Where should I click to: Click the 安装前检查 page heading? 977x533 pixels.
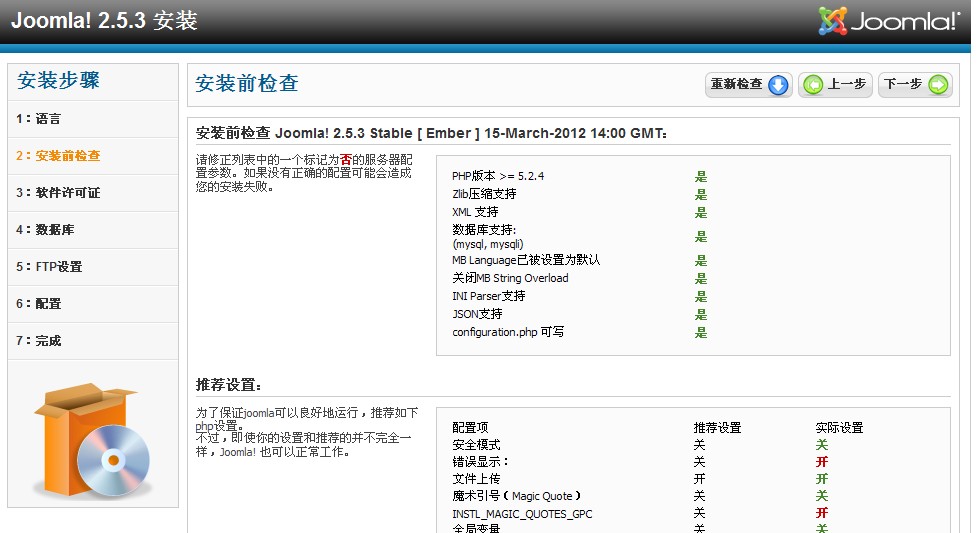(247, 84)
